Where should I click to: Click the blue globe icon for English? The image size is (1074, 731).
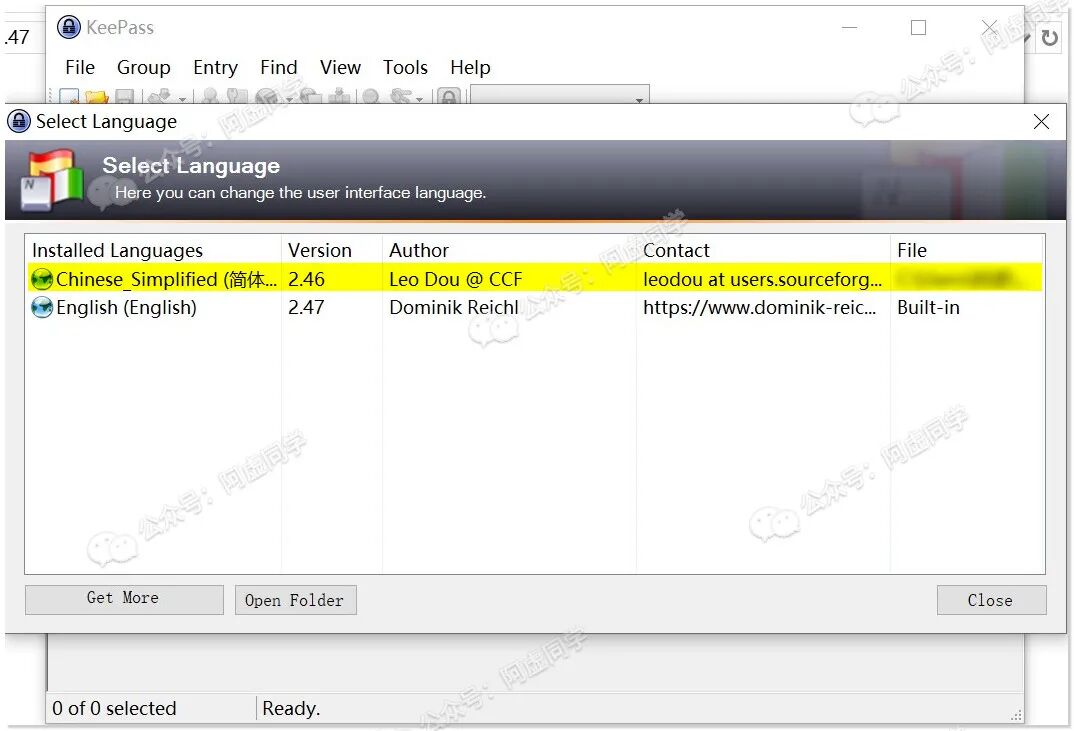tap(42, 308)
